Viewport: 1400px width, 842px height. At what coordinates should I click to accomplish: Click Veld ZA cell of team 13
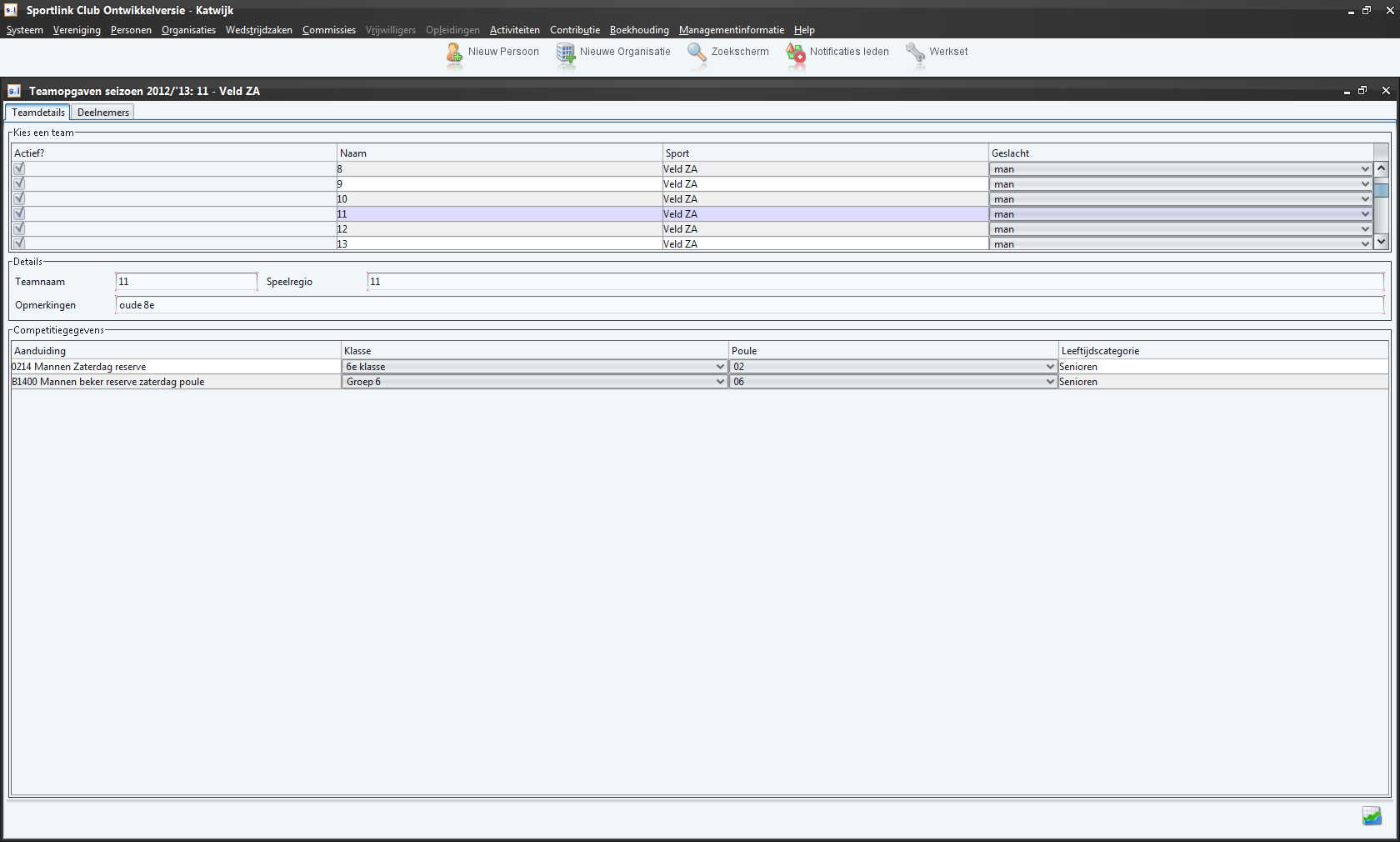tap(825, 244)
